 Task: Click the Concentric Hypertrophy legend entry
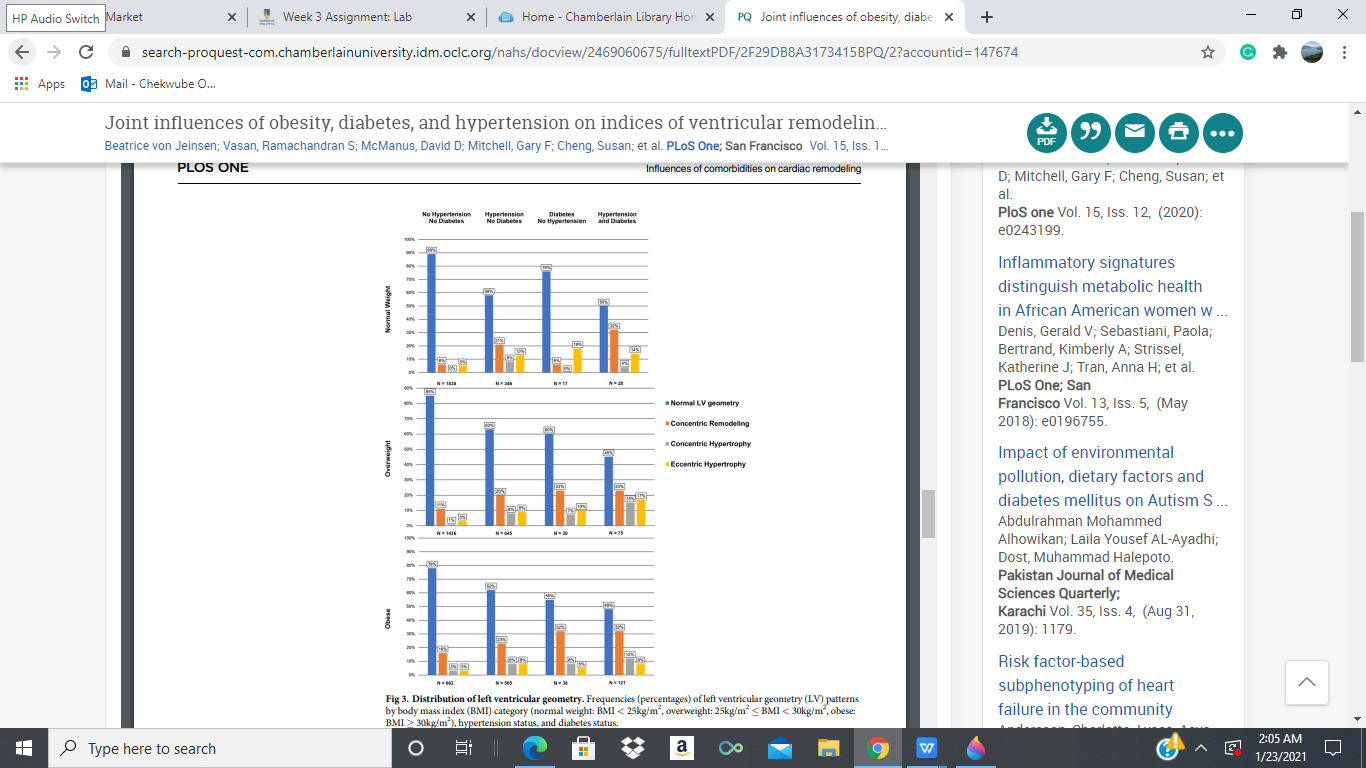(709, 443)
